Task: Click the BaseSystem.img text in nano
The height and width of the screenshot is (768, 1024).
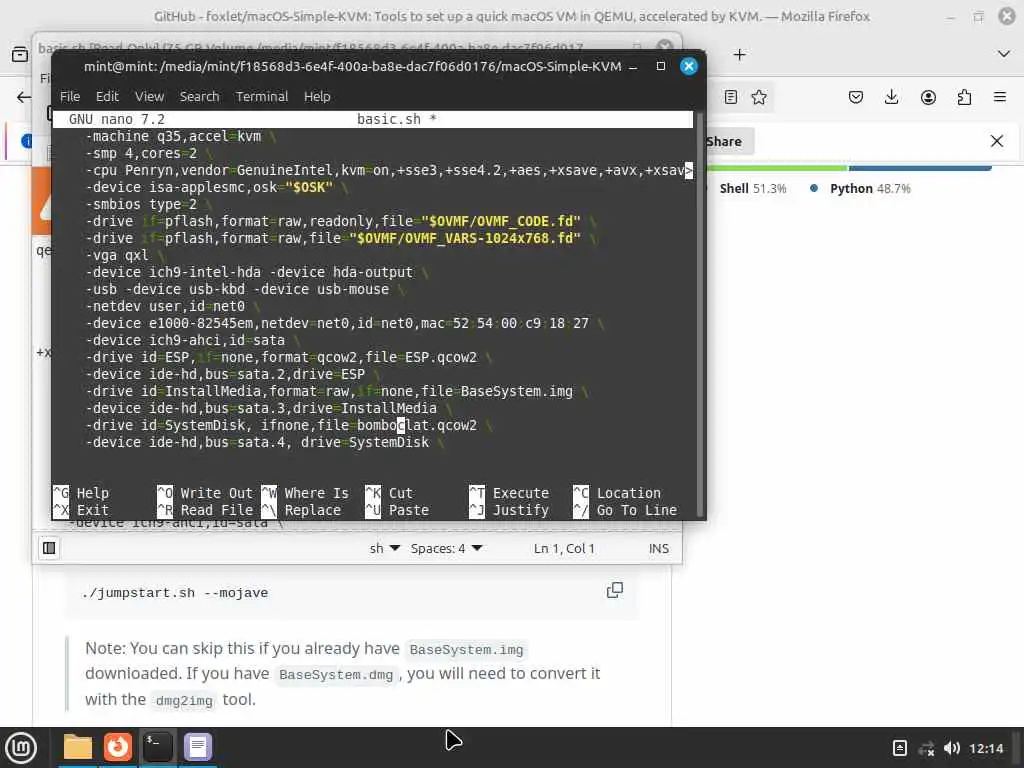Action: click(517, 392)
